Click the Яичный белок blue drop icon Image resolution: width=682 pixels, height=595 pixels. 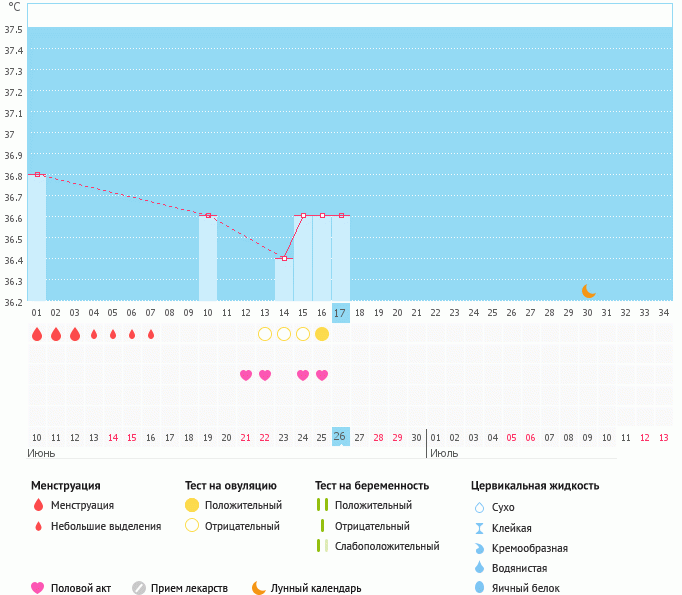[x=480, y=588]
